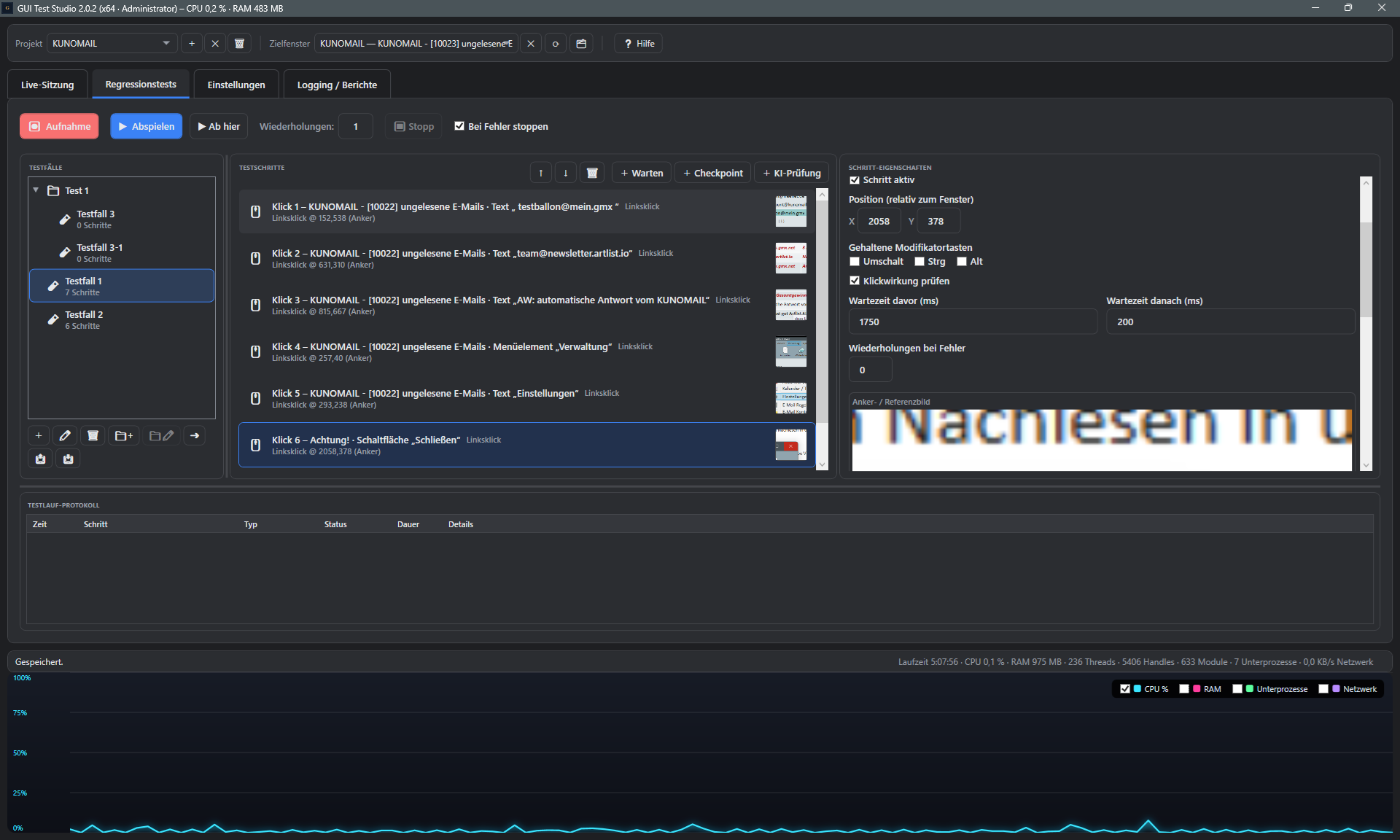This screenshot has height=840, width=1400.
Task: Add a Warten step
Action: tap(642, 173)
